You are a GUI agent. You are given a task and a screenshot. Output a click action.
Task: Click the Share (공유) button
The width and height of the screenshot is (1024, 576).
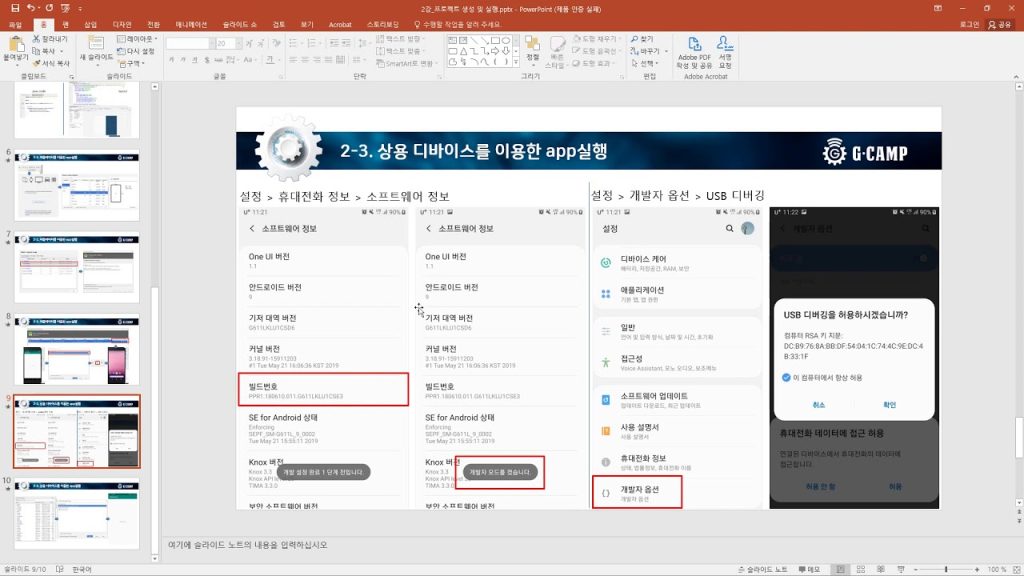click(998, 23)
